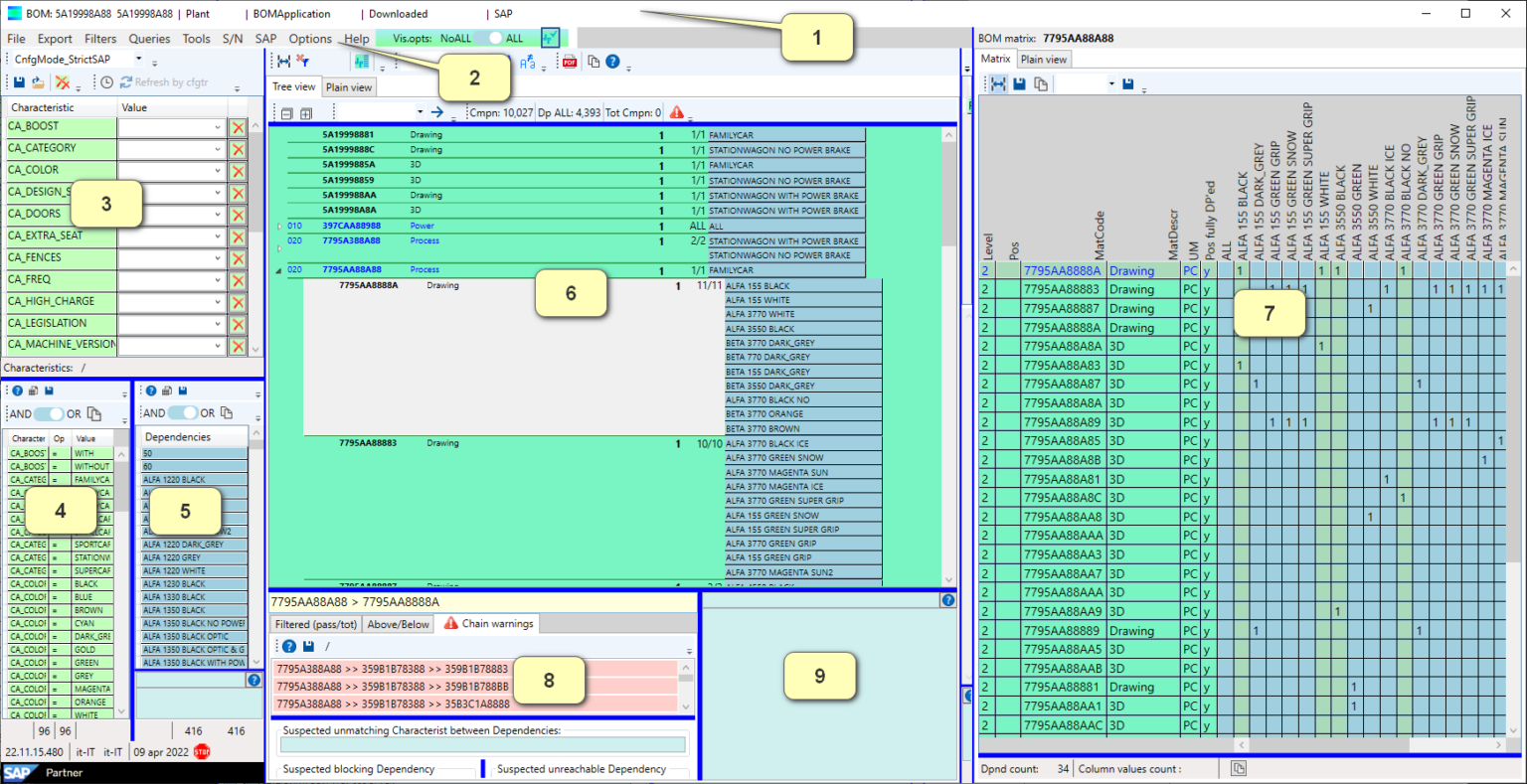
Task: Click the blue go arrow next to the search box
Action: click(x=436, y=112)
